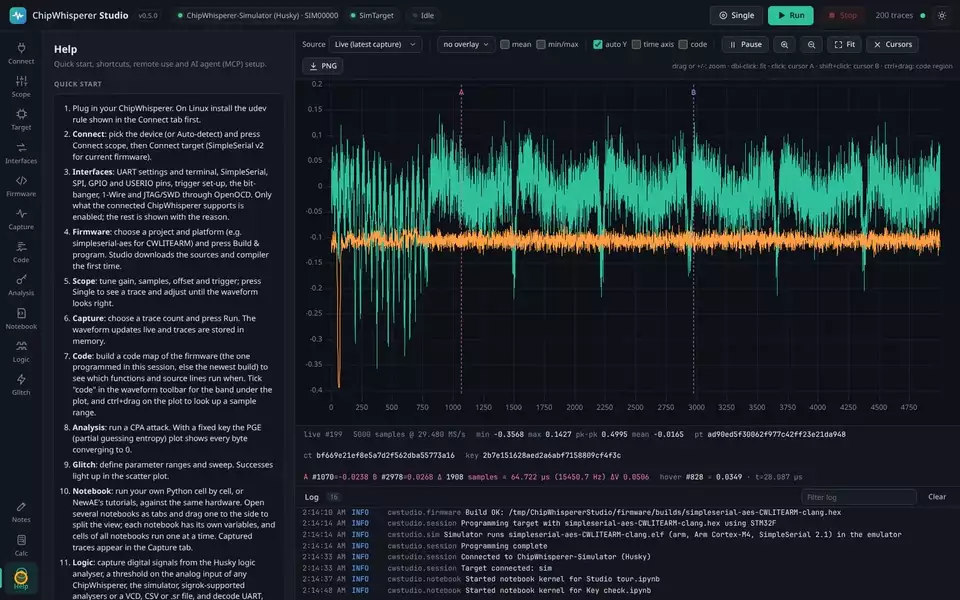
Task: Uncheck the auto Y checkbox
Action: point(598,44)
